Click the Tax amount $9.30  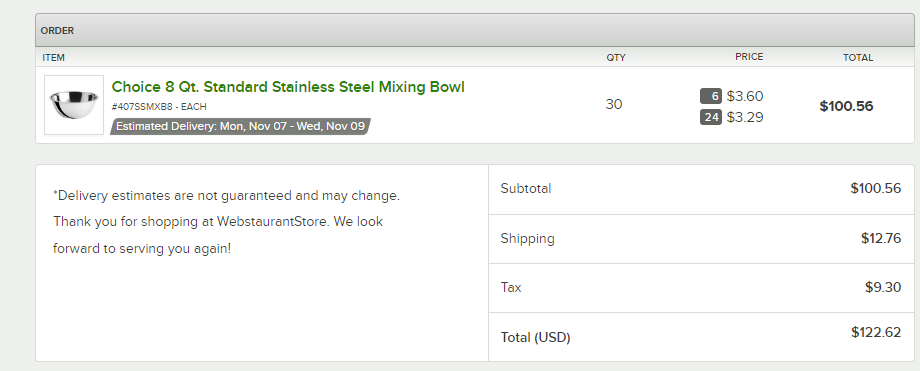point(883,287)
